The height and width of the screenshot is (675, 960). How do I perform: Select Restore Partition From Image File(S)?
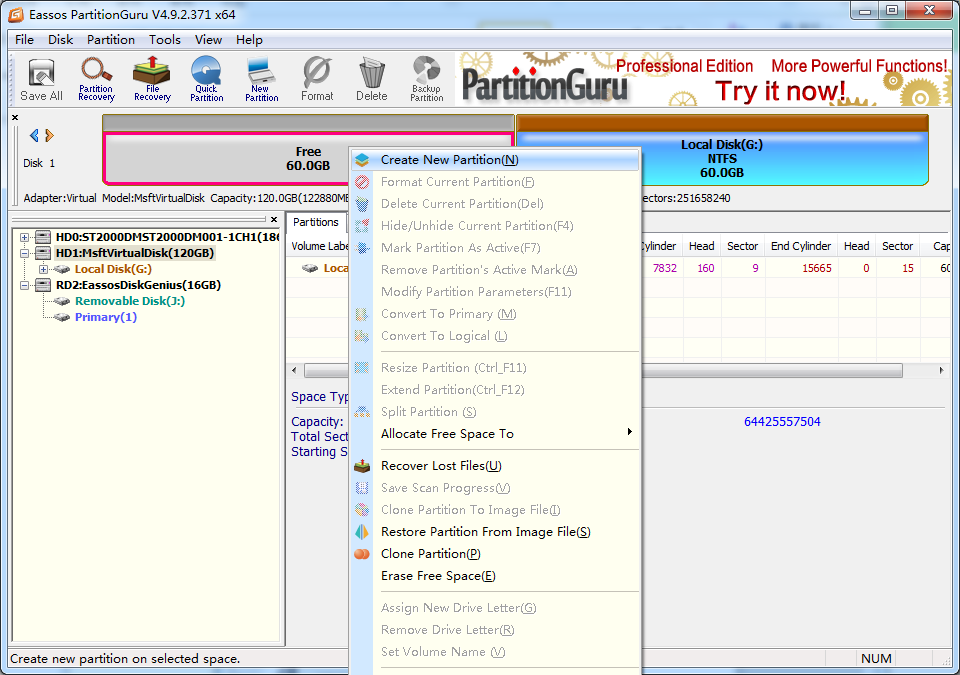[x=496, y=532]
